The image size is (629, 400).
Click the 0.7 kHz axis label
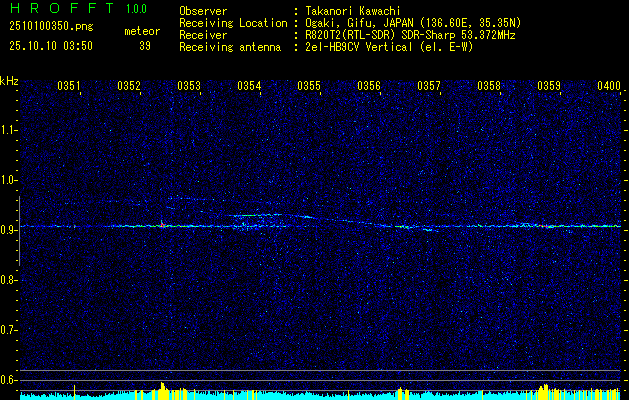coord(7,330)
